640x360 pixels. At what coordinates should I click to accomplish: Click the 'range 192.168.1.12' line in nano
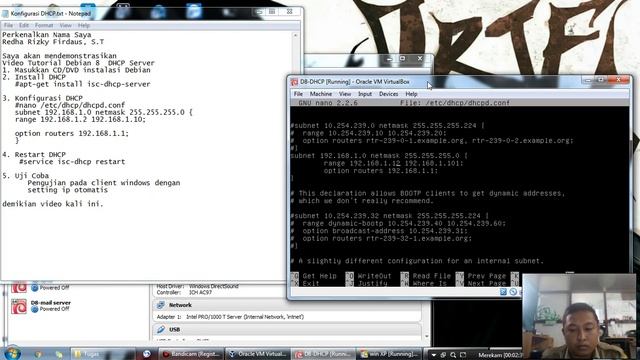coord(393,163)
